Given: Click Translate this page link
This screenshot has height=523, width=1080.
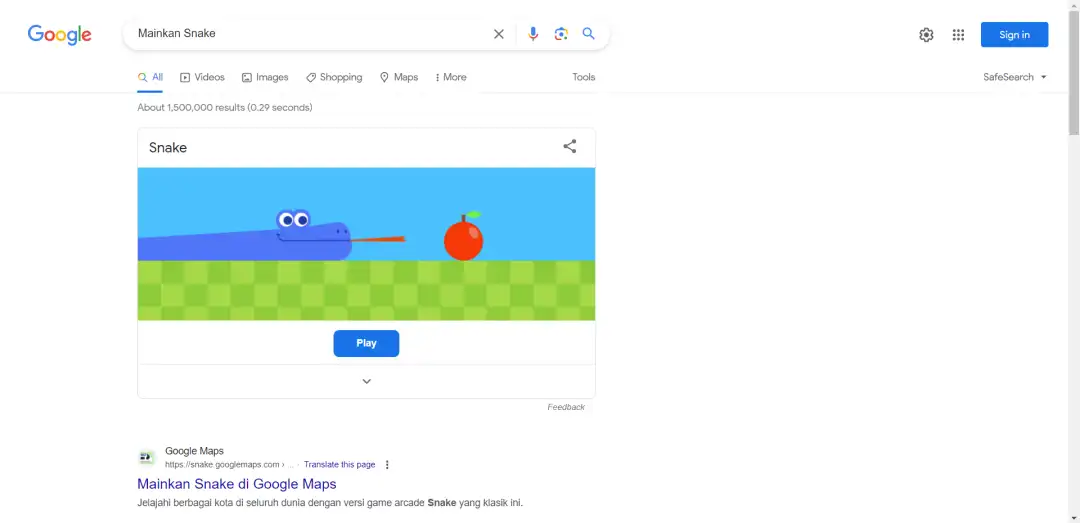Looking at the screenshot, I should tap(340, 464).
